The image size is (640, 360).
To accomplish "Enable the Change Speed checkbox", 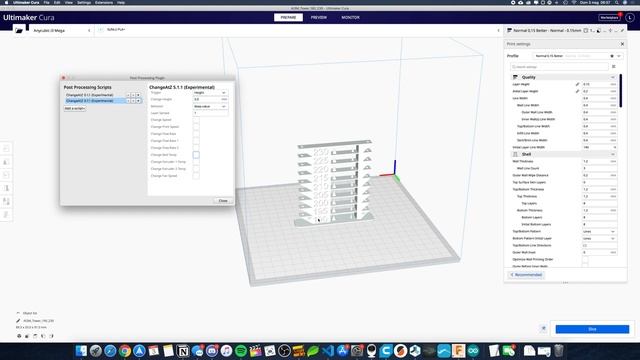I will click(x=196, y=120).
